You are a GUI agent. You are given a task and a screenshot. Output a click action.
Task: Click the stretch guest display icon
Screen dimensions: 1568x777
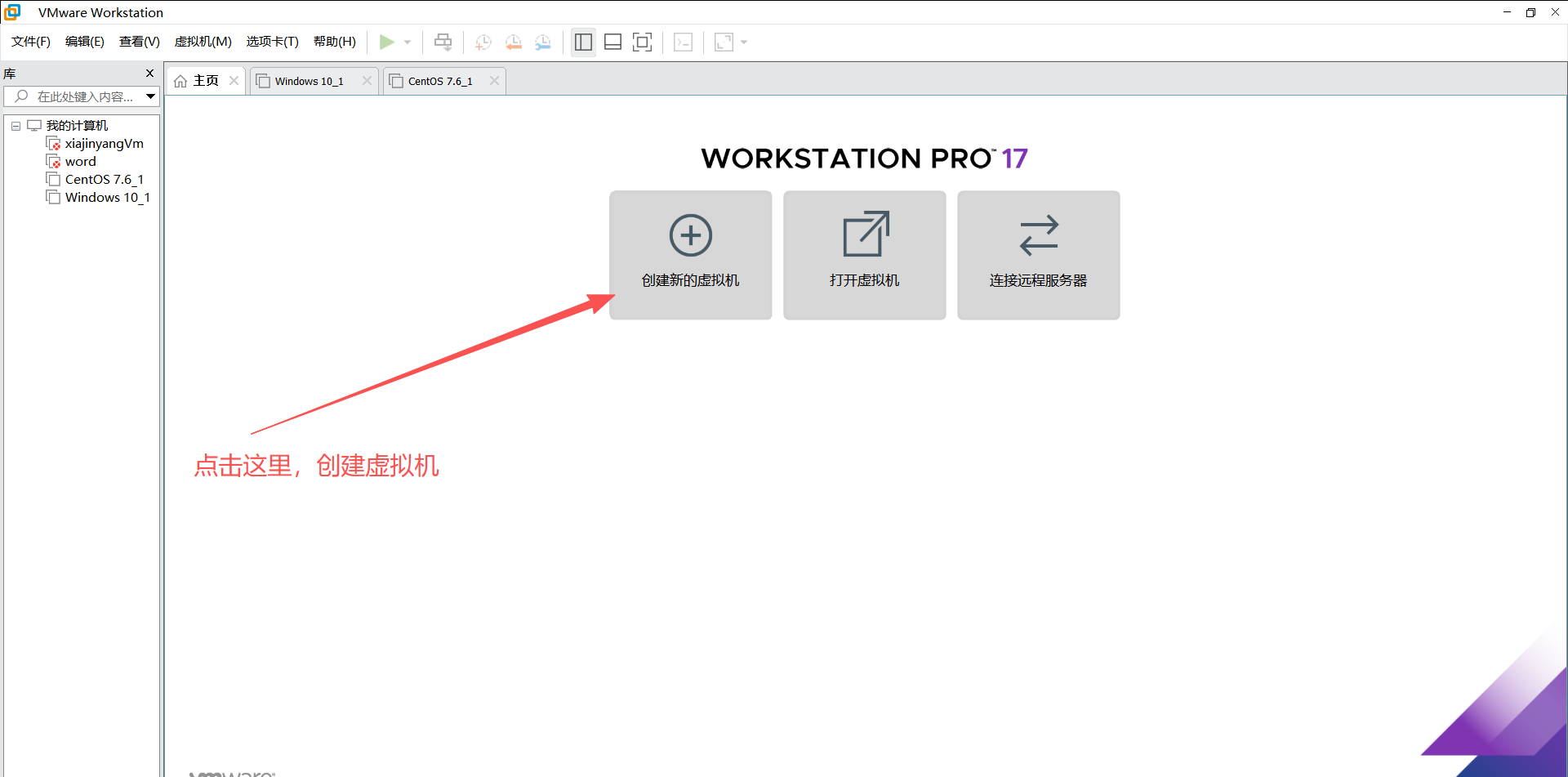click(724, 42)
